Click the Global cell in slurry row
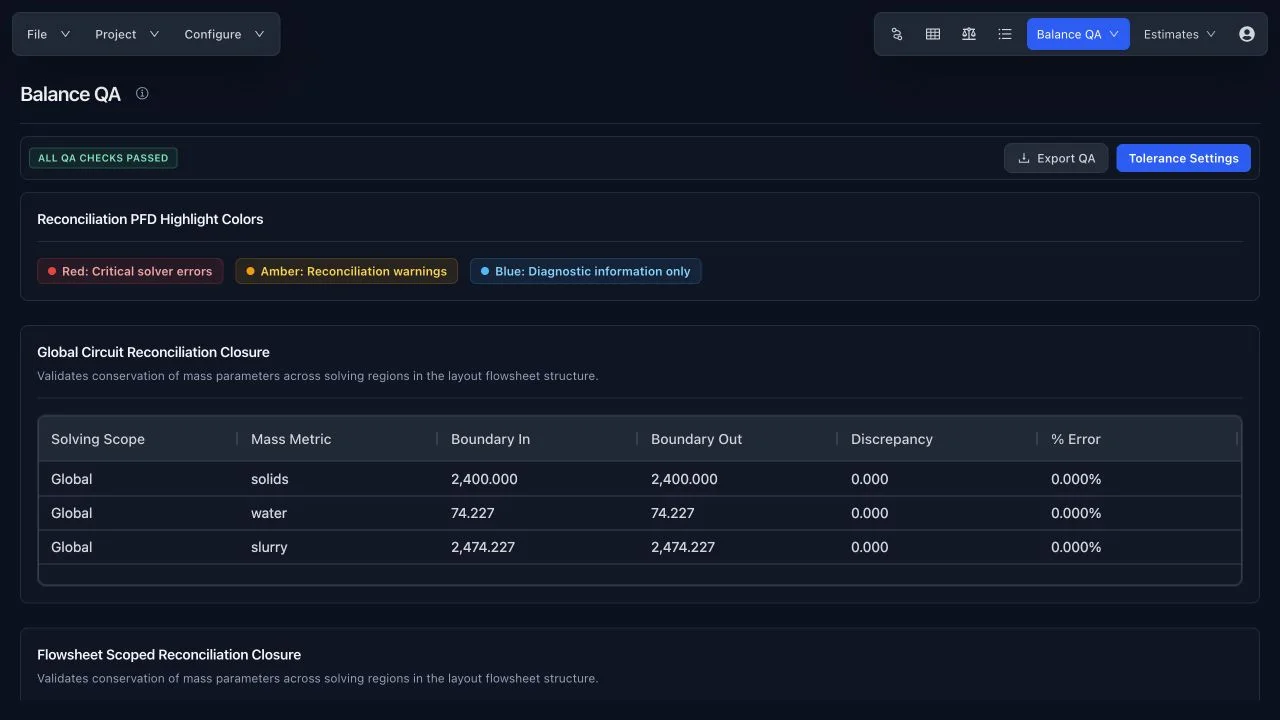Image resolution: width=1280 pixels, height=720 pixels. pyautogui.click(x=138, y=547)
